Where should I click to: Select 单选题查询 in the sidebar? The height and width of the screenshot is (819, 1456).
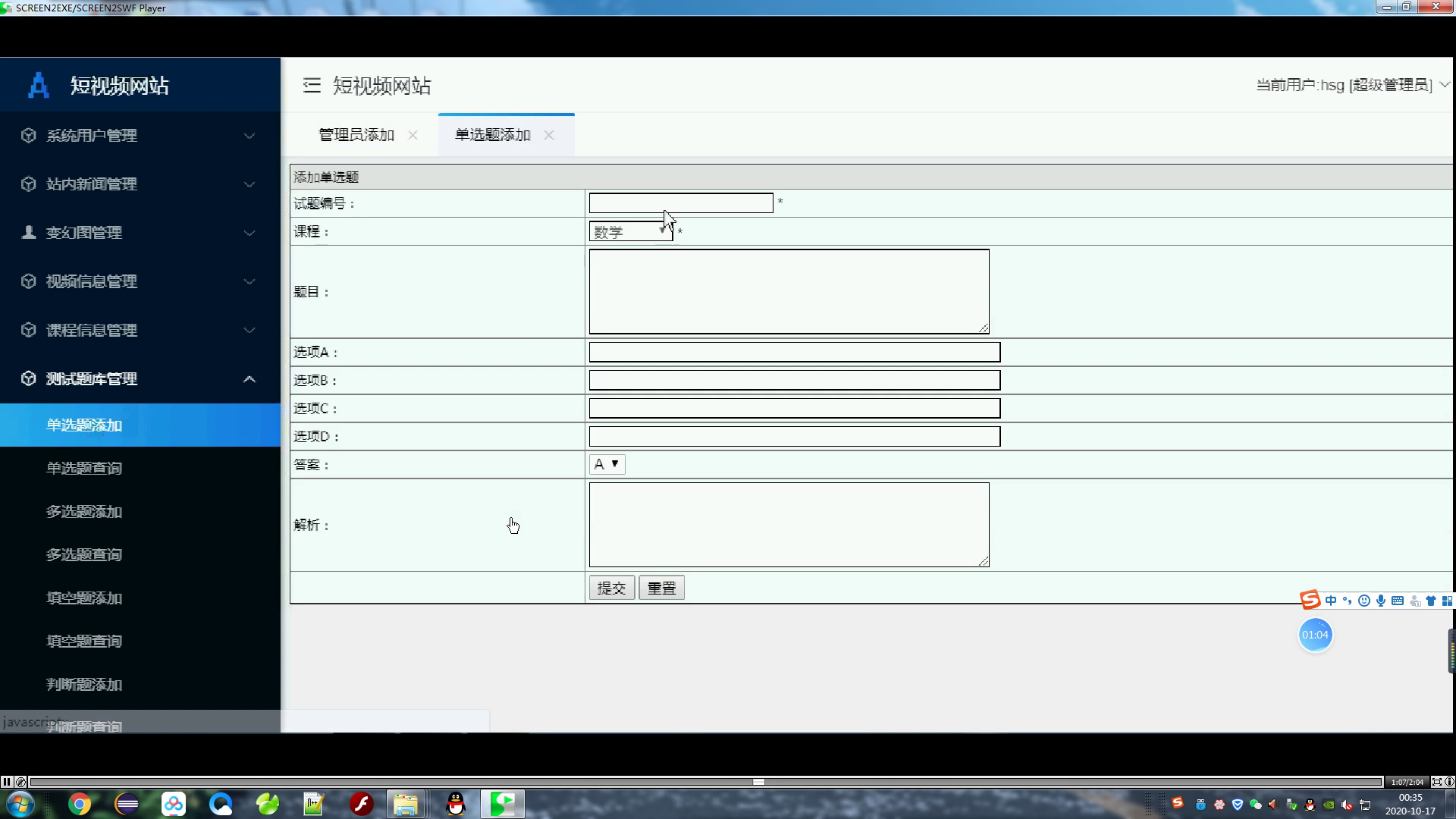click(140, 469)
